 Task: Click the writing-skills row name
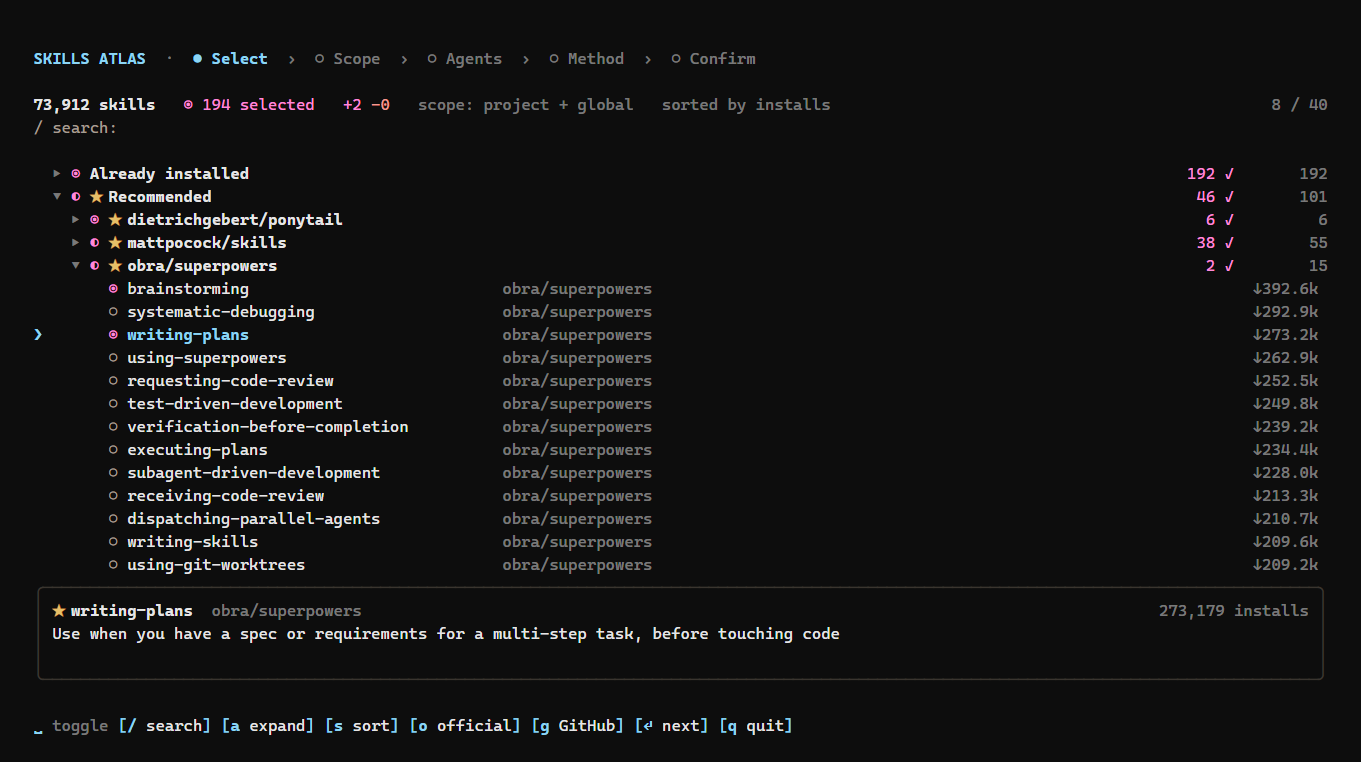point(193,542)
